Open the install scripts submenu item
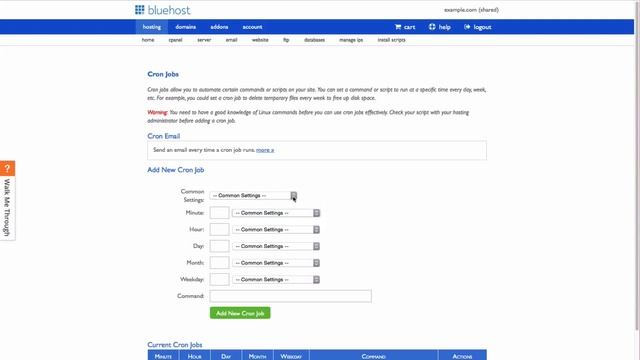This screenshot has height=360, width=640. (x=391, y=40)
